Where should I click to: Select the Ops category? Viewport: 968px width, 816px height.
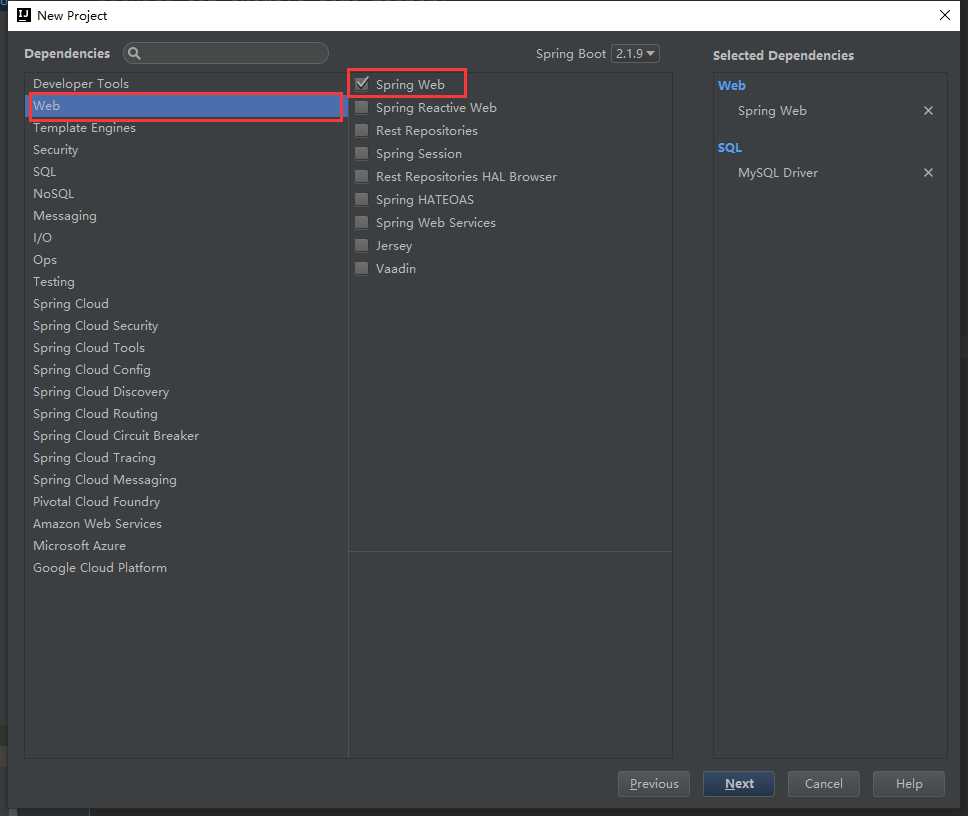pyautogui.click(x=186, y=260)
